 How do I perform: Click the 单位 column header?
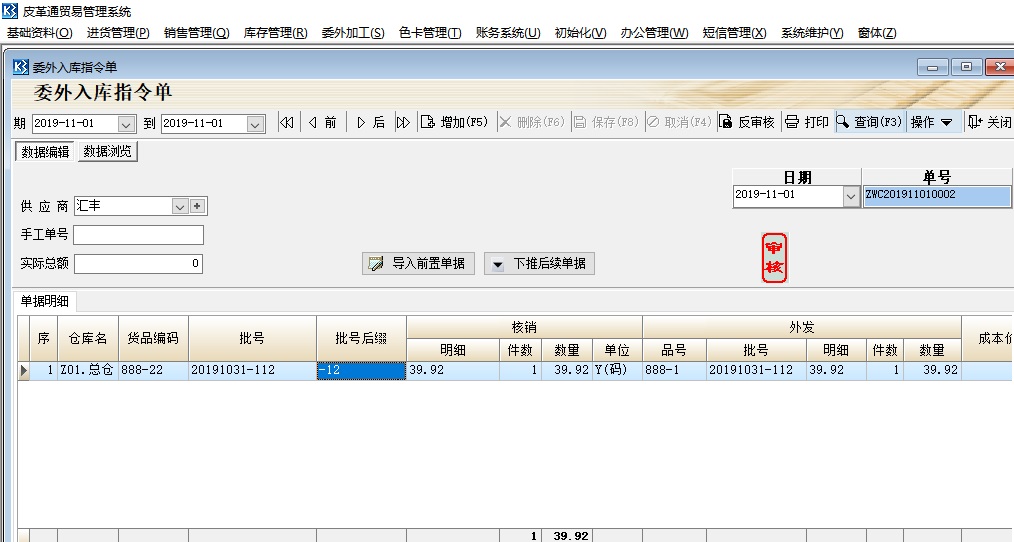tap(617, 350)
